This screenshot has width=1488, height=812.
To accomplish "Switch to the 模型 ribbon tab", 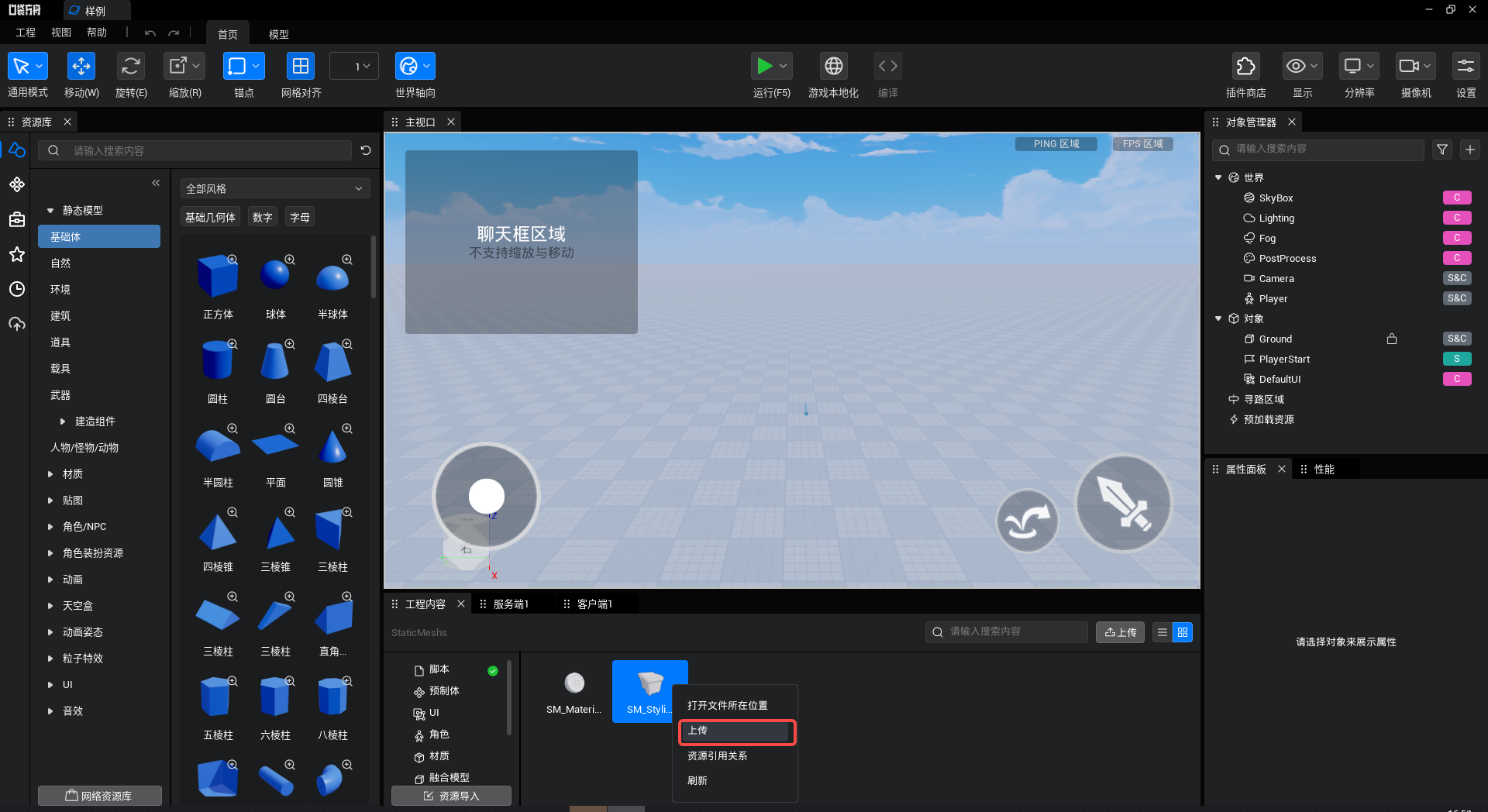I will [x=279, y=34].
